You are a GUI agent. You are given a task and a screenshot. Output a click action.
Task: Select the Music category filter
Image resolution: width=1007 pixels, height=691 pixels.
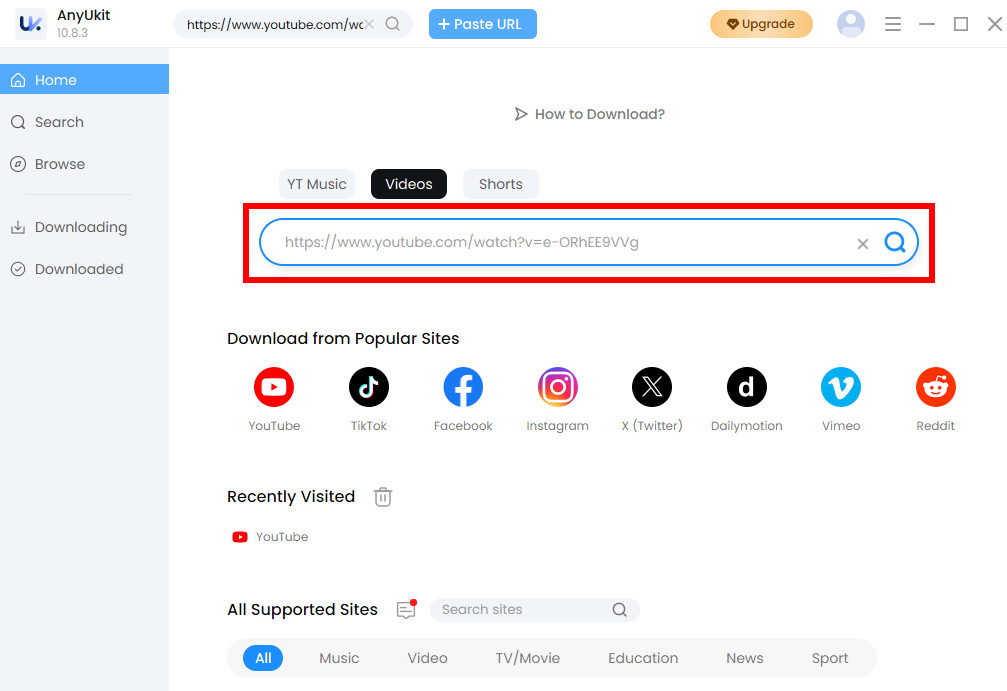click(339, 658)
